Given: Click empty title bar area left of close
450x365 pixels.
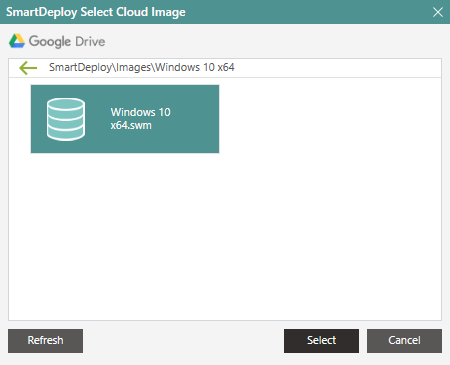Looking at the screenshot, I should pyautogui.click(x=307, y=12).
